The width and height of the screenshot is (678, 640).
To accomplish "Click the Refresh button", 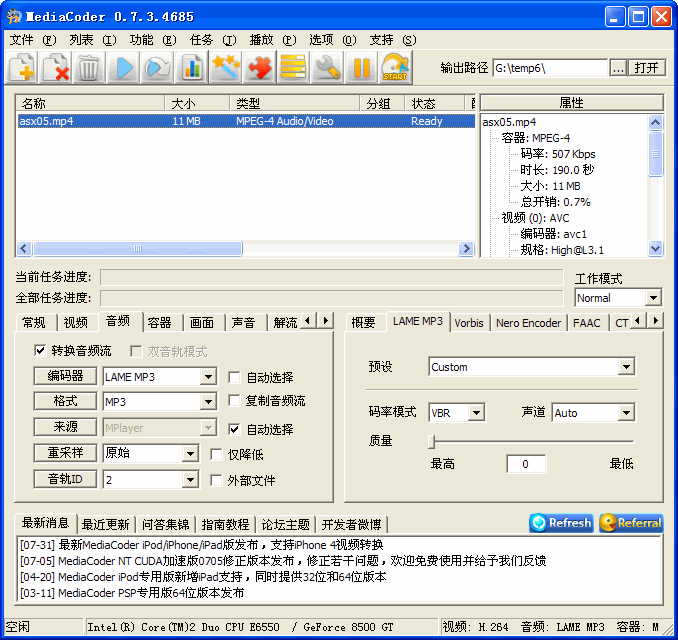I will coord(561,523).
